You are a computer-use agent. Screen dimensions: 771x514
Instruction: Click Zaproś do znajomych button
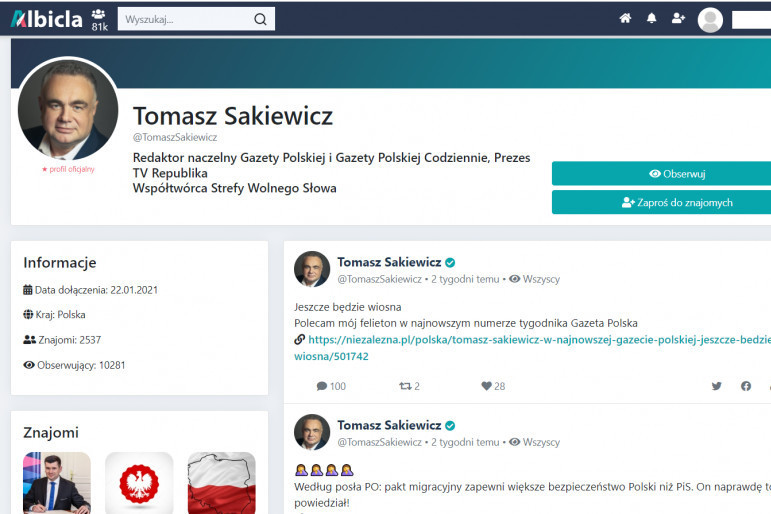pos(662,202)
